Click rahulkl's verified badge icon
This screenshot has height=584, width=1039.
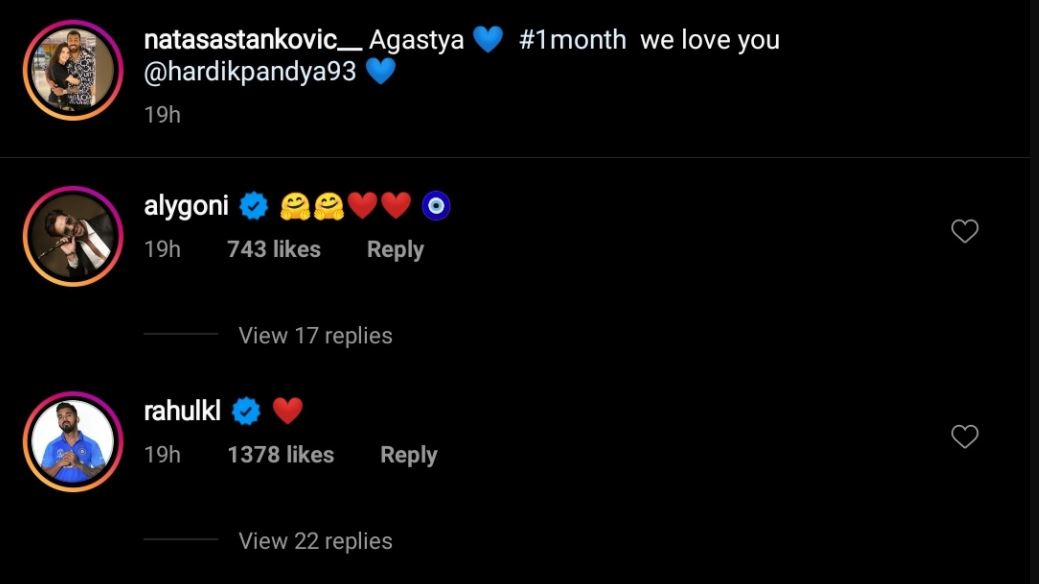246,411
